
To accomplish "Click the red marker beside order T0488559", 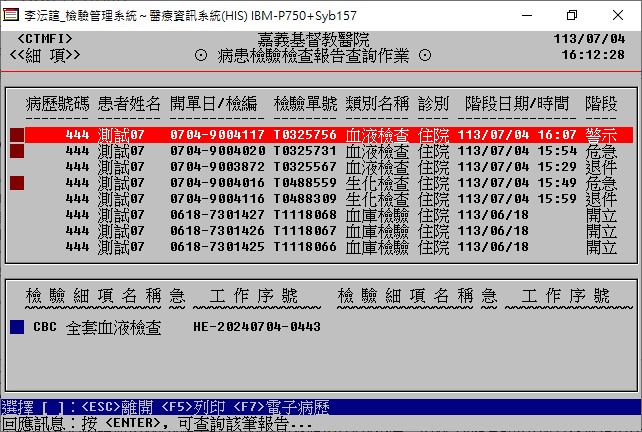I will pos(17,183).
